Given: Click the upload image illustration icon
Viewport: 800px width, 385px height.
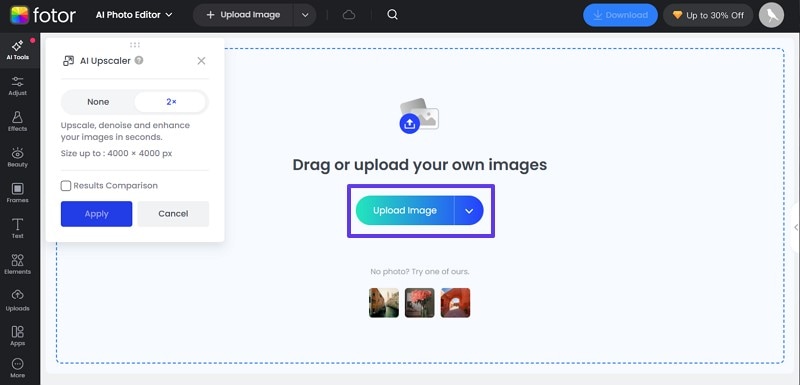Looking at the screenshot, I should coord(419,116).
